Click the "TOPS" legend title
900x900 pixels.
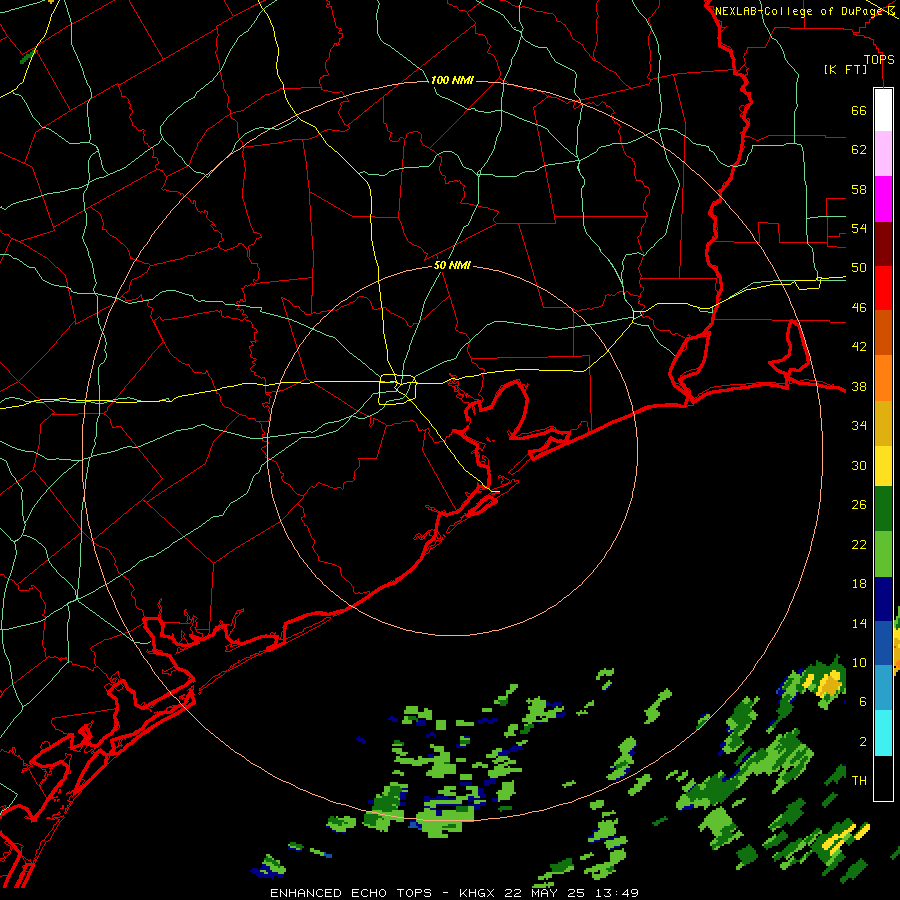pos(879,59)
